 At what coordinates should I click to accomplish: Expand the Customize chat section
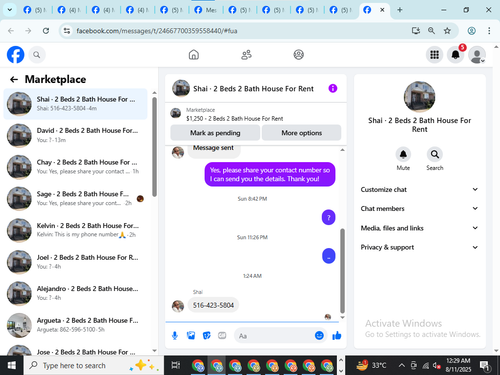(x=419, y=189)
